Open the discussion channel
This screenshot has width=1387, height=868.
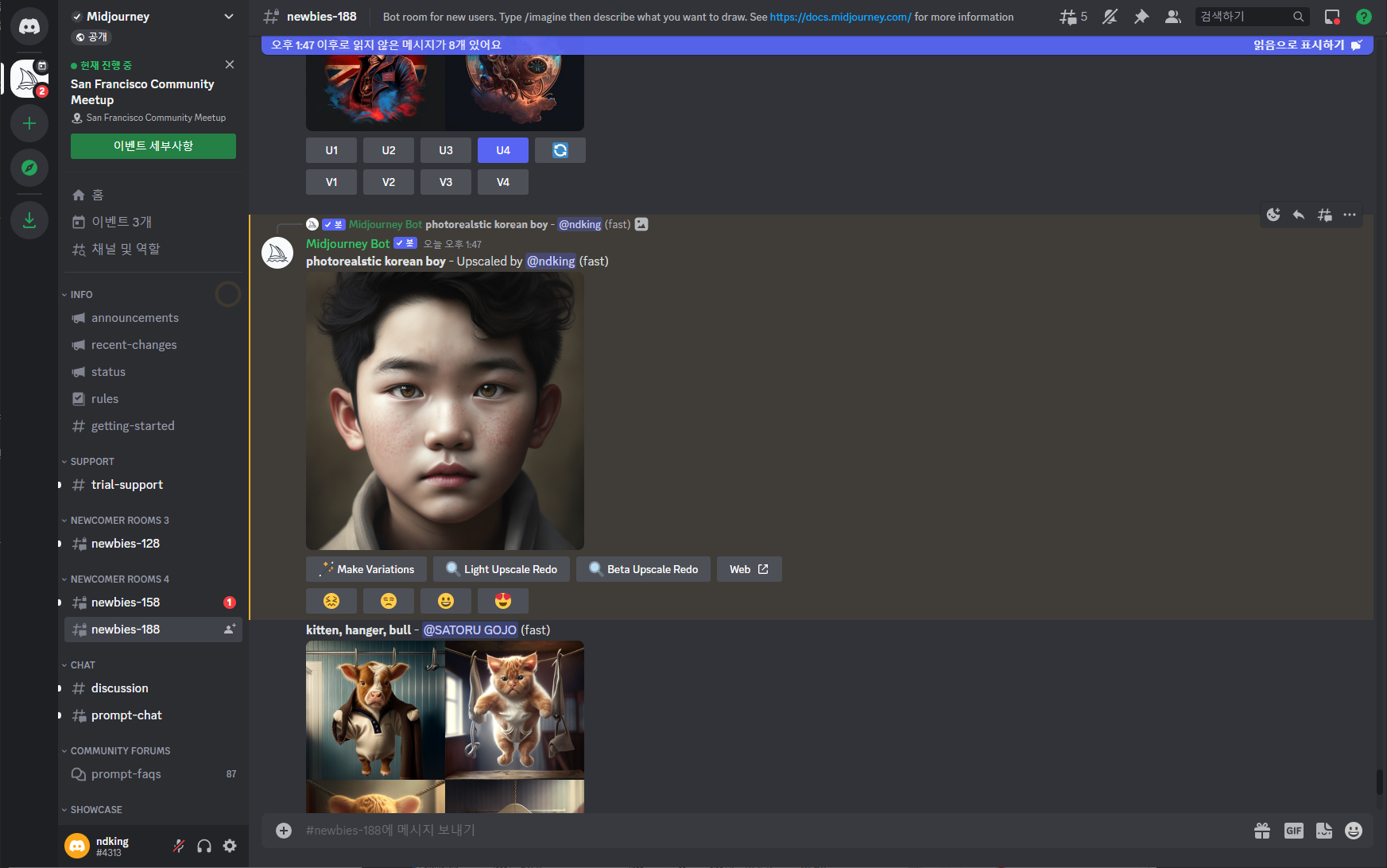153,688
